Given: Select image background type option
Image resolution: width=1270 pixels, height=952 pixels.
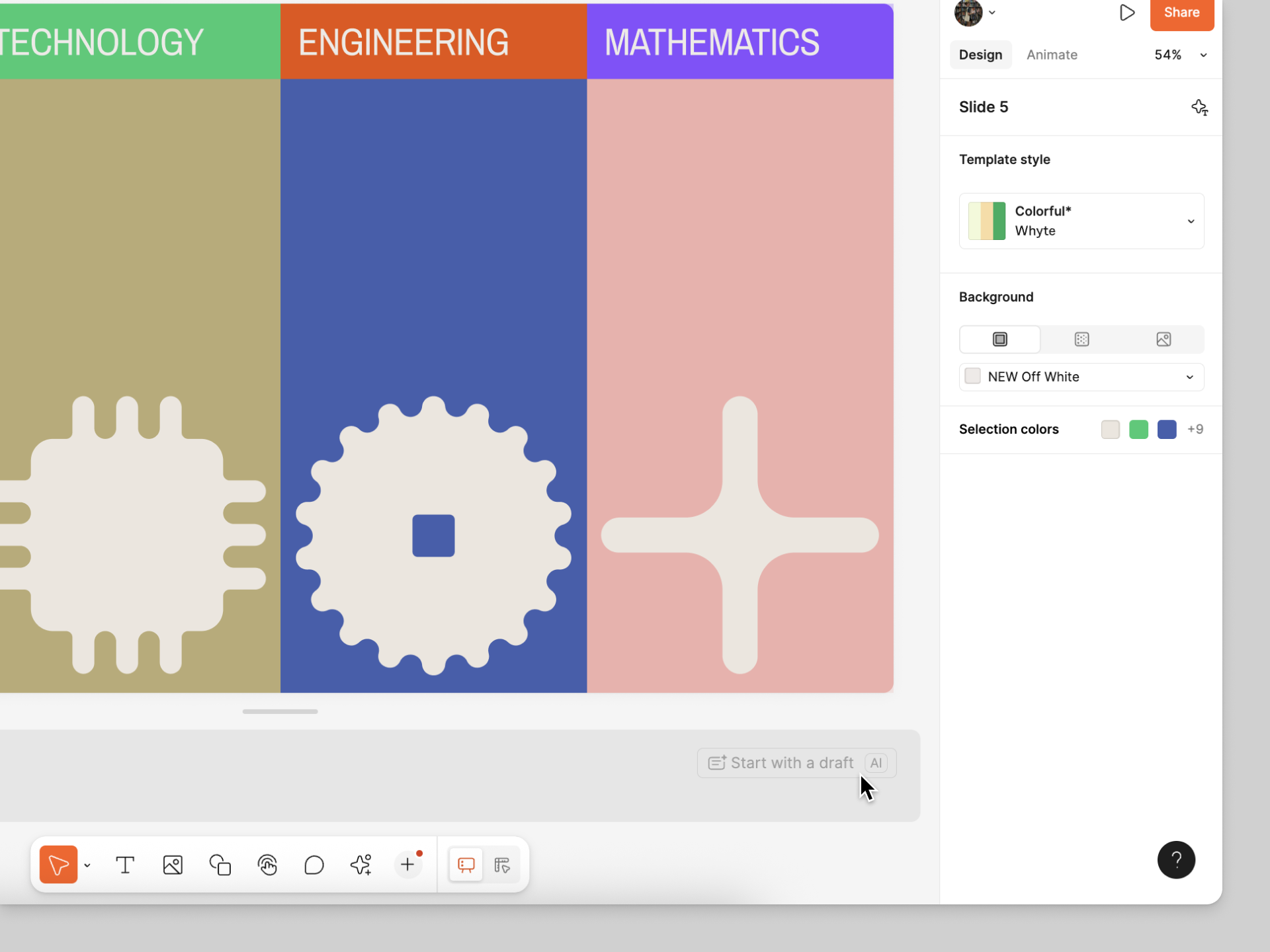Looking at the screenshot, I should coord(1164,339).
